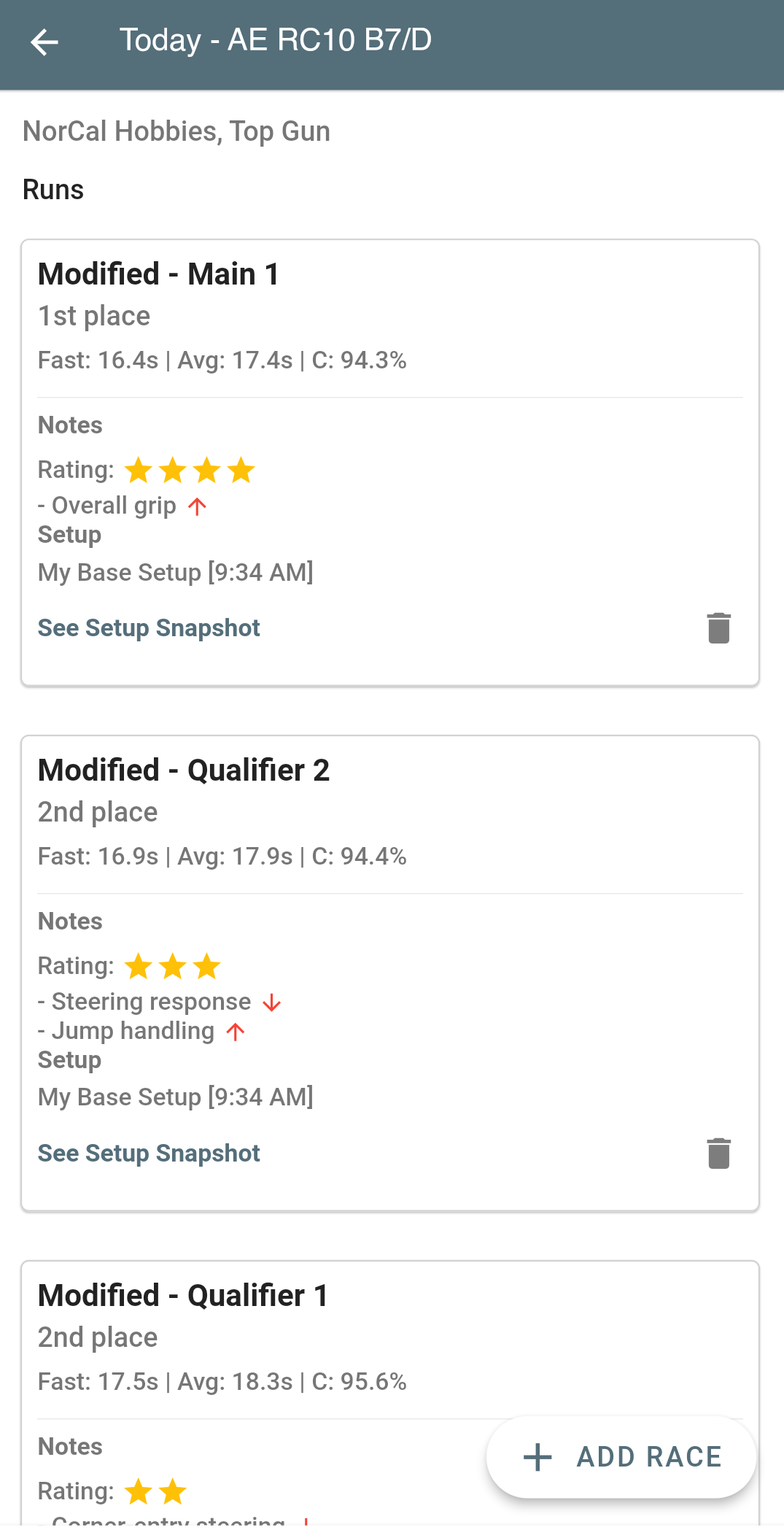Tap the plus icon on Add Race
This screenshot has height=1530, width=784.
click(538, 1457)
